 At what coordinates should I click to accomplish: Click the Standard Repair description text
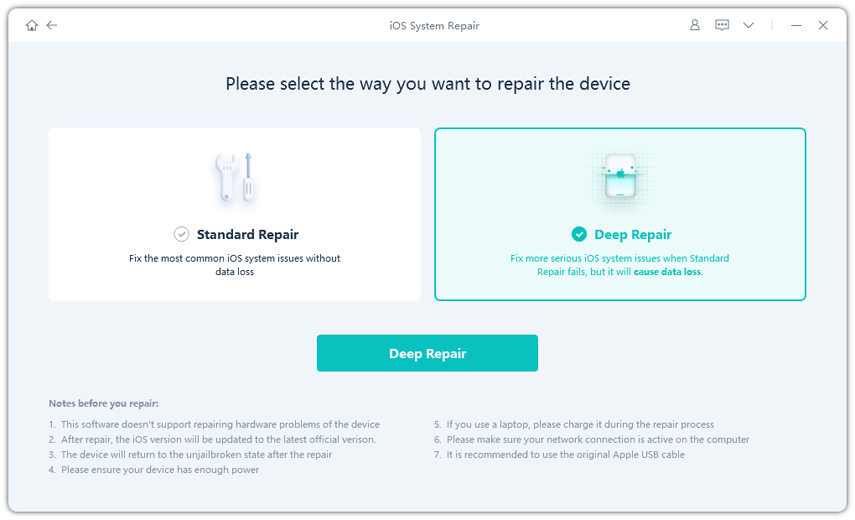235,265
